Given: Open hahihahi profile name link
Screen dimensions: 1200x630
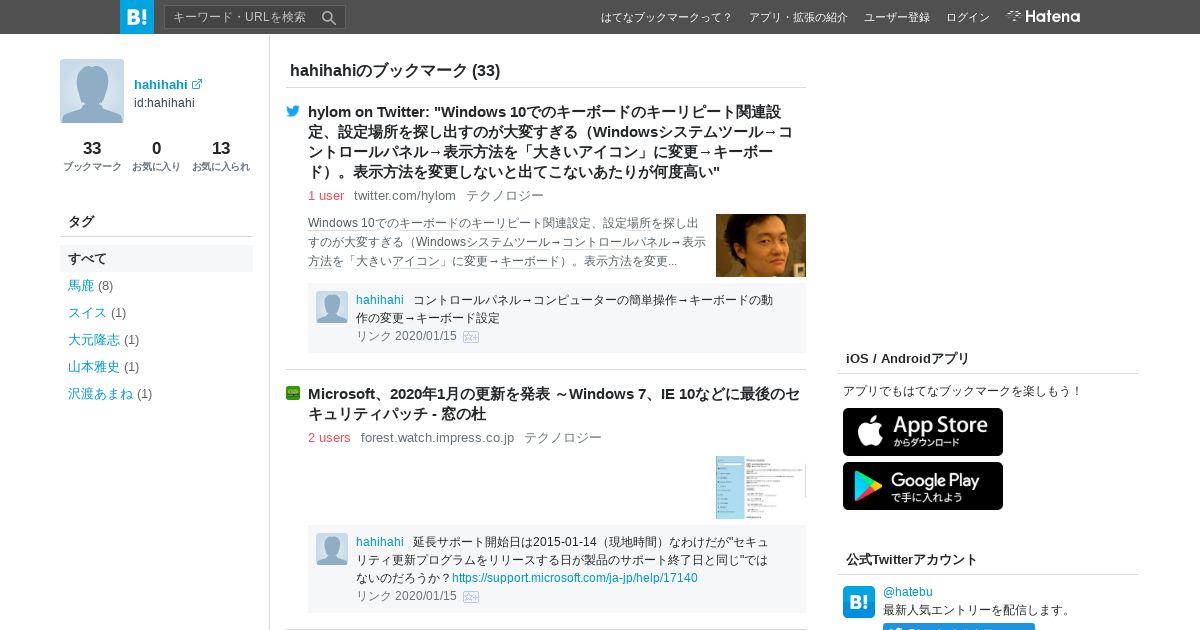Looking at the screenshot, I should [x=161, y=85].
